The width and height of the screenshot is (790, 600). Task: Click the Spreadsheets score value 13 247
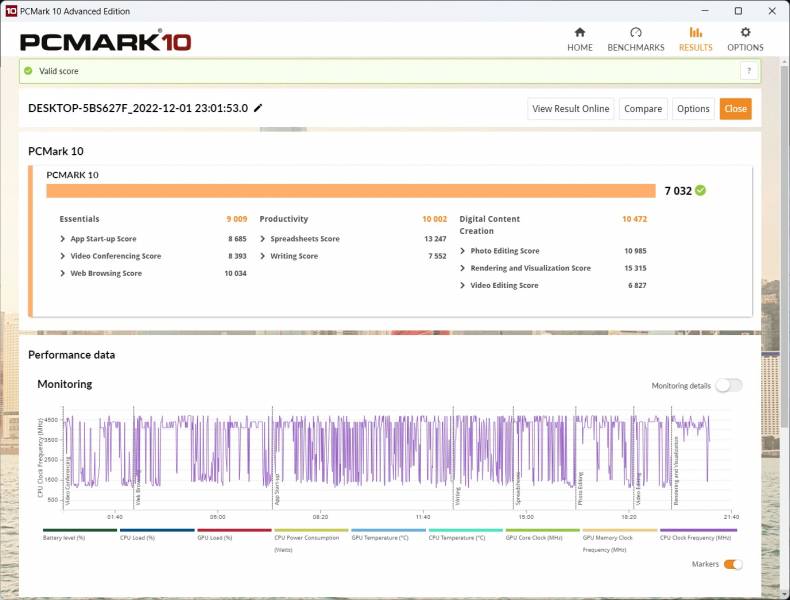tap(435, 239)
